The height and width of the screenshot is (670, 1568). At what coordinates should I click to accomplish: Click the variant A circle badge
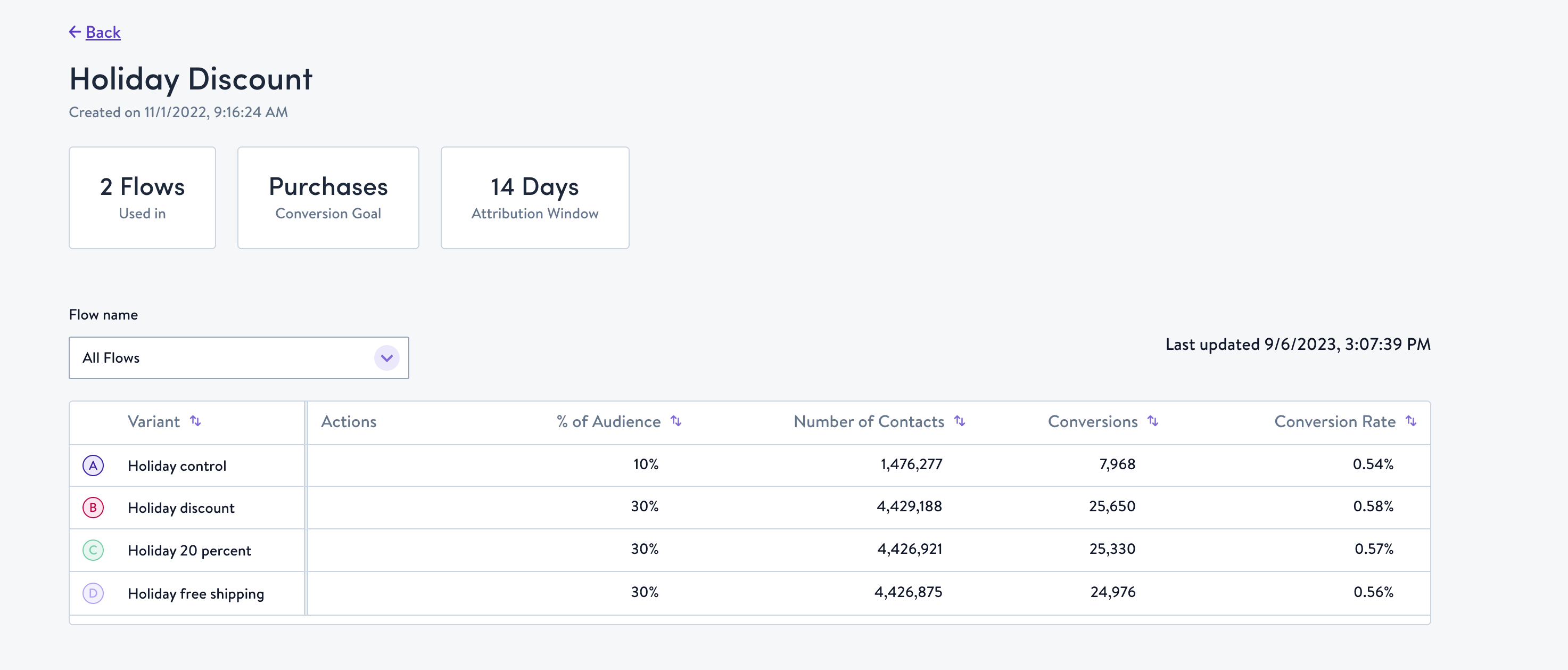[x=93, y=465]
